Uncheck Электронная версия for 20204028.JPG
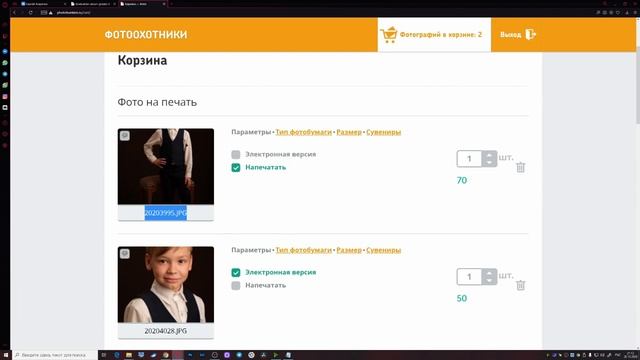This screenshot has height=360, width=640. tap(236, 272)
